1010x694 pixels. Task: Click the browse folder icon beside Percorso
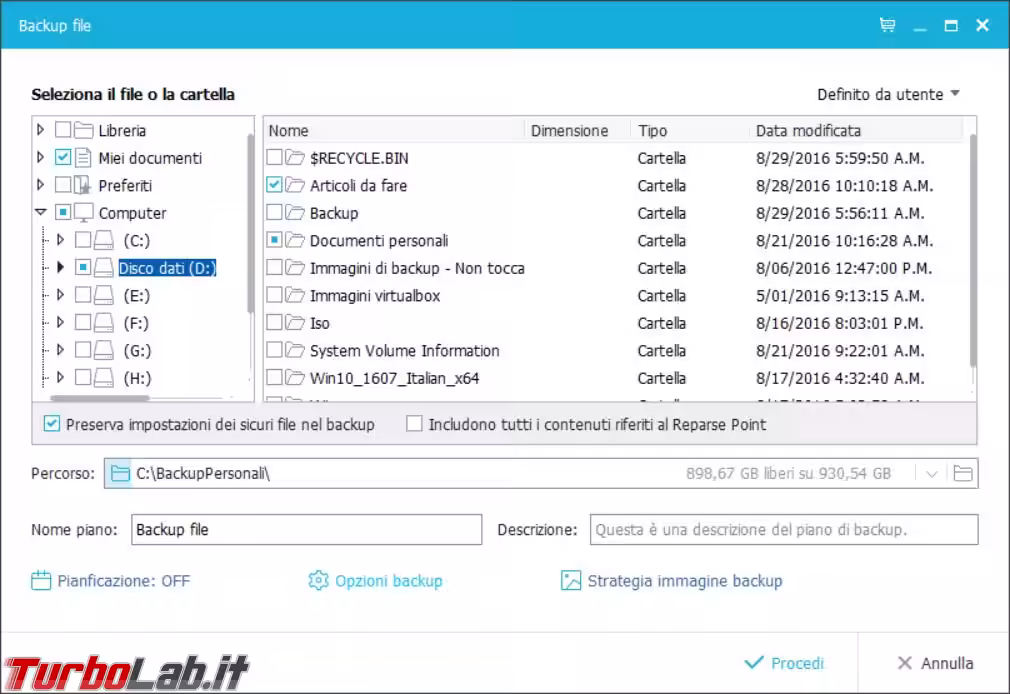(962, 474)
